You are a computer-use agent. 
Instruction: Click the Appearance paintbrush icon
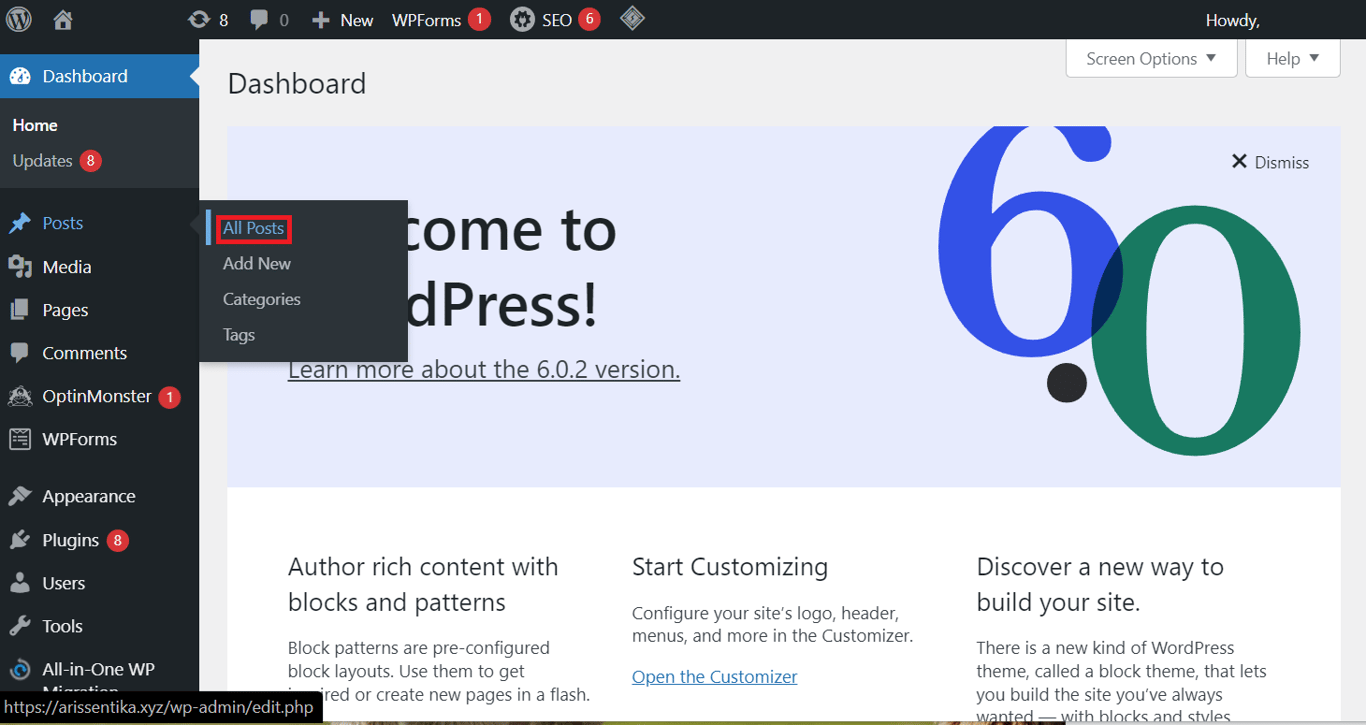(x=21, y=495)
